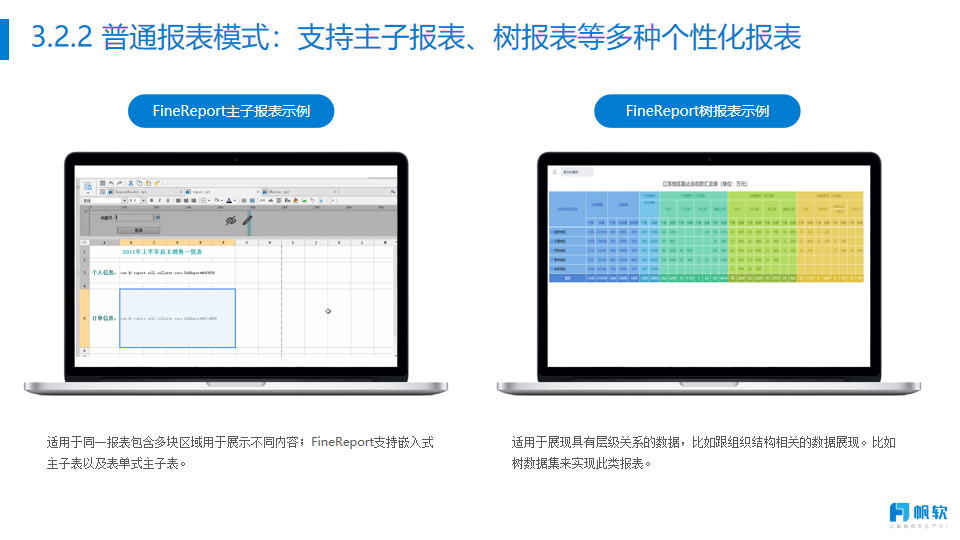The width and height of the screenshot is (960, 540).
Task: Click the merge cells icon
Action: (244, 200)
